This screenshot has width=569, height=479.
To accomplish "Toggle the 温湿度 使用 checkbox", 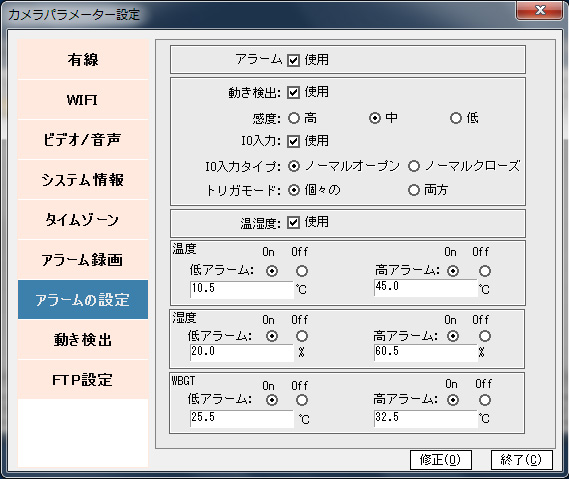I will (x=293, y=222).
